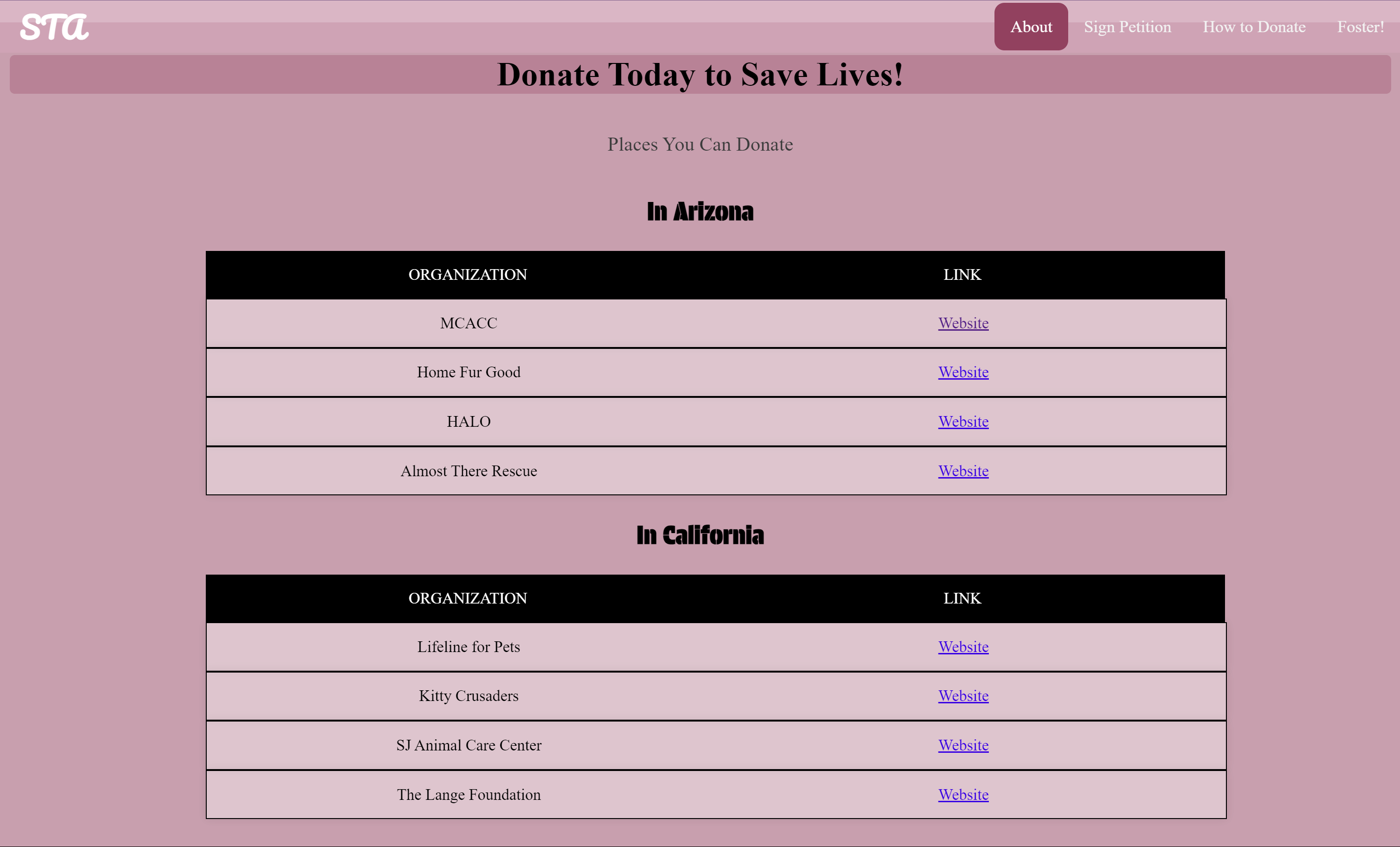Click the In California heading
The height and width of the screenshot is (847, 1400).
700,535
